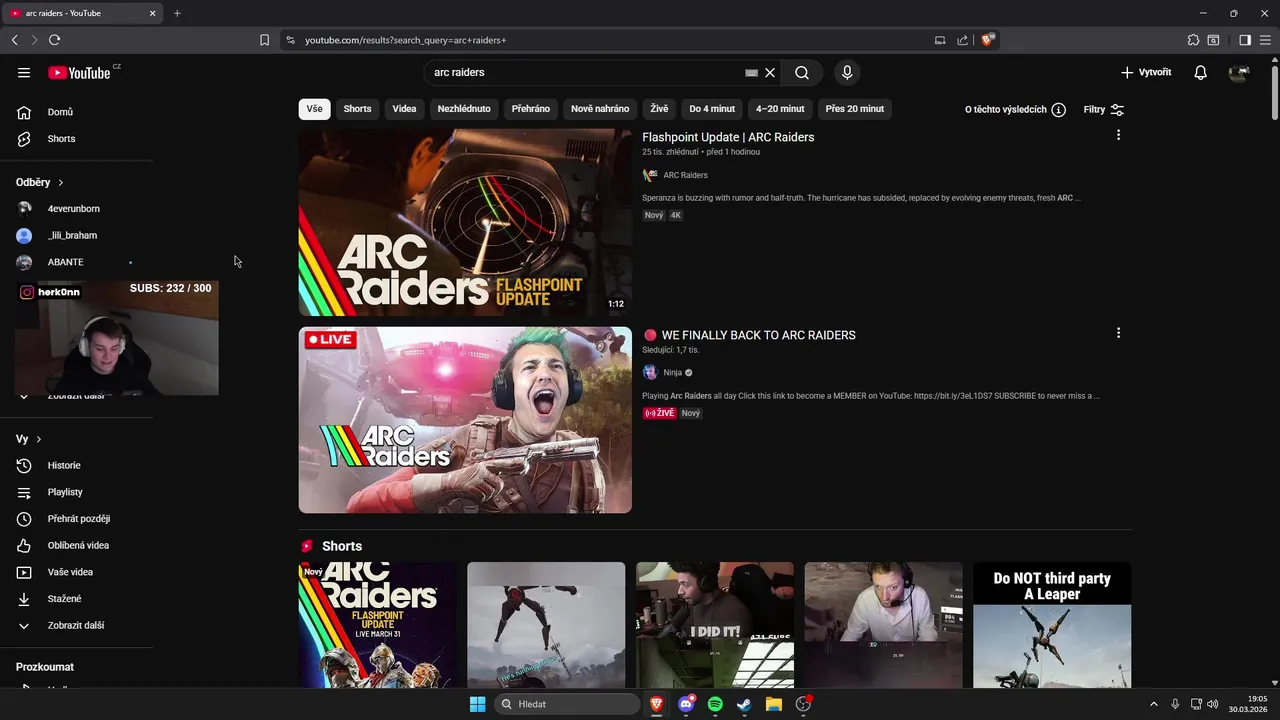Reload the page
Viewport: 1280px width, 720px height.
(x=54, y=40)
